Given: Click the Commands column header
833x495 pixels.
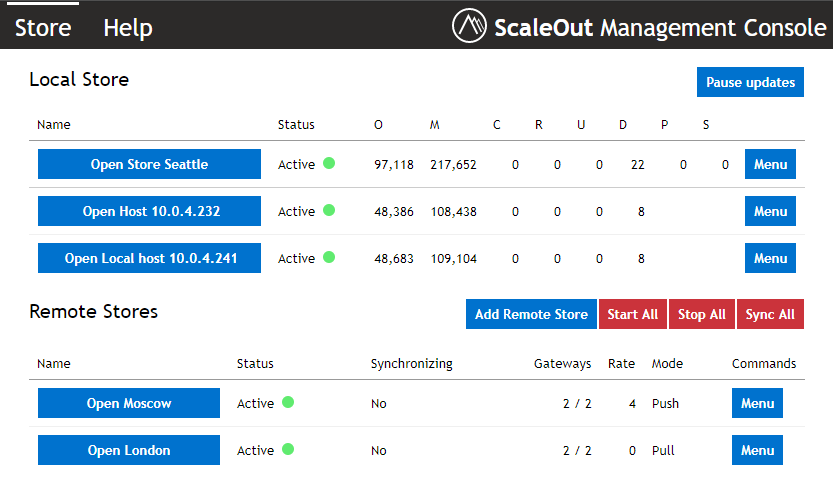Looking at the screenshot, I should (x=764, y=364).
